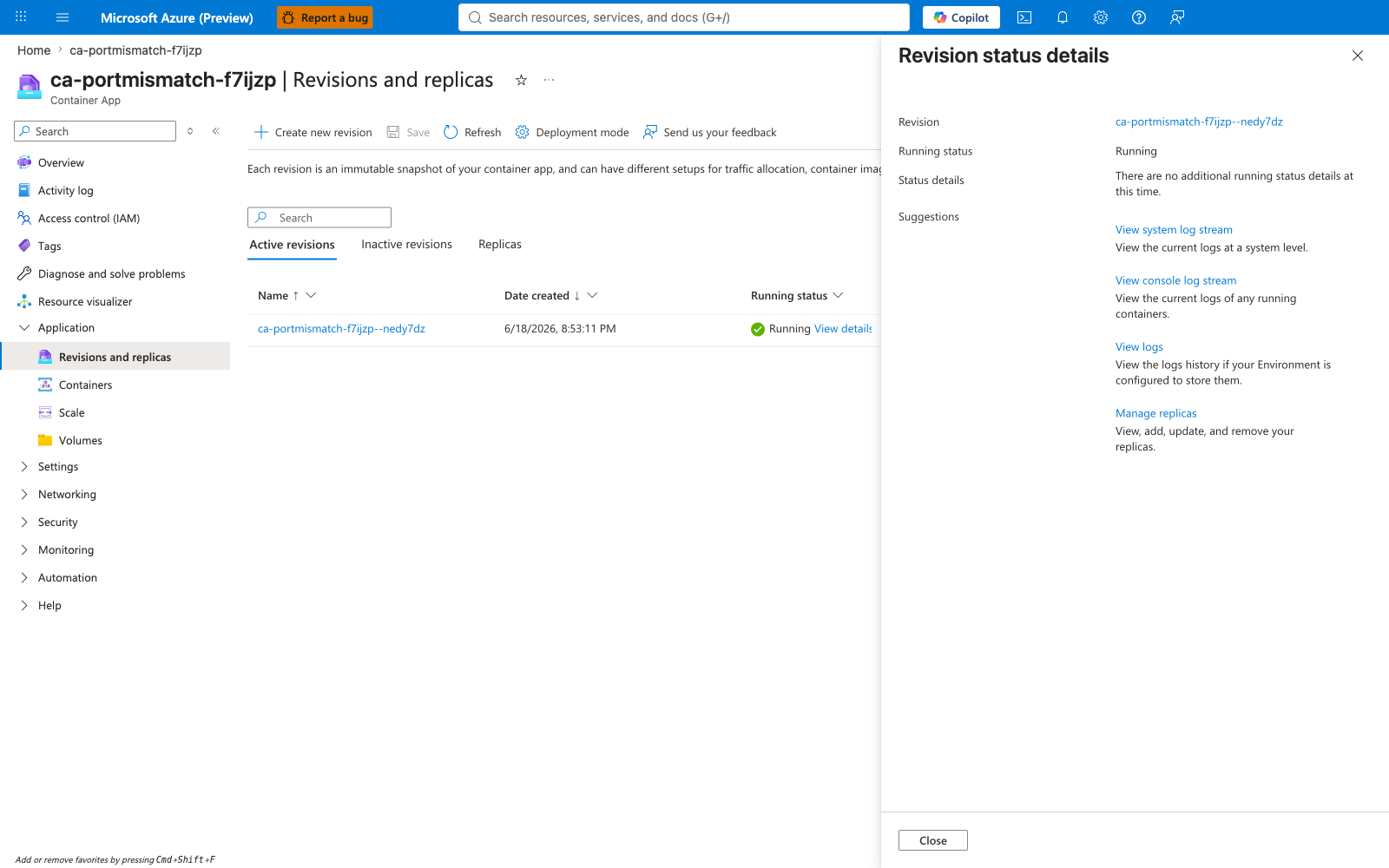Switch to the Replicas tab
The height and width of the screenshot is (868, 1389).
(x=500, y=245)
